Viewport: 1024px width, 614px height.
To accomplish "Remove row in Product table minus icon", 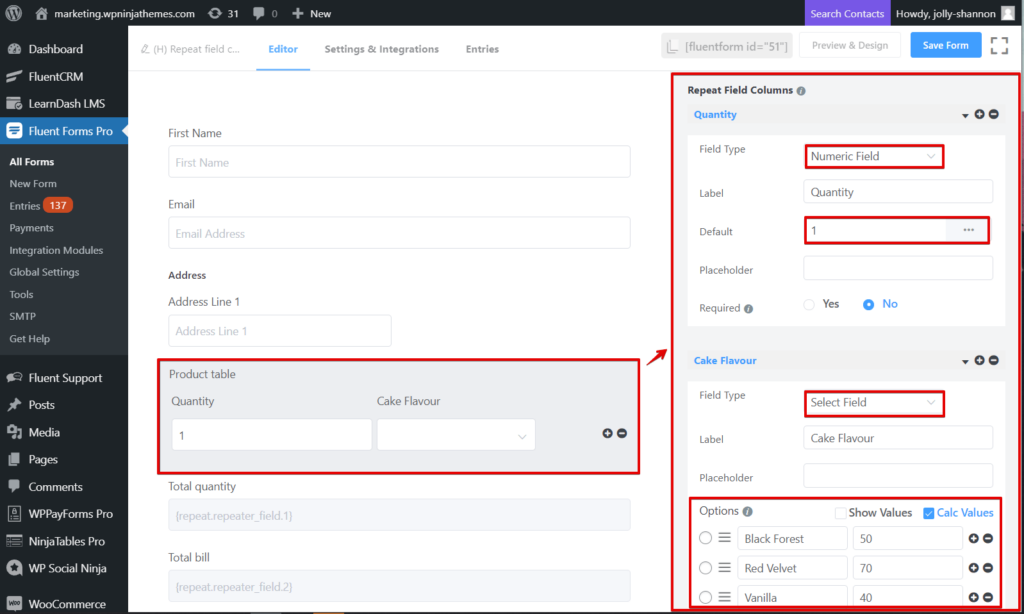I will click(622, 433).
